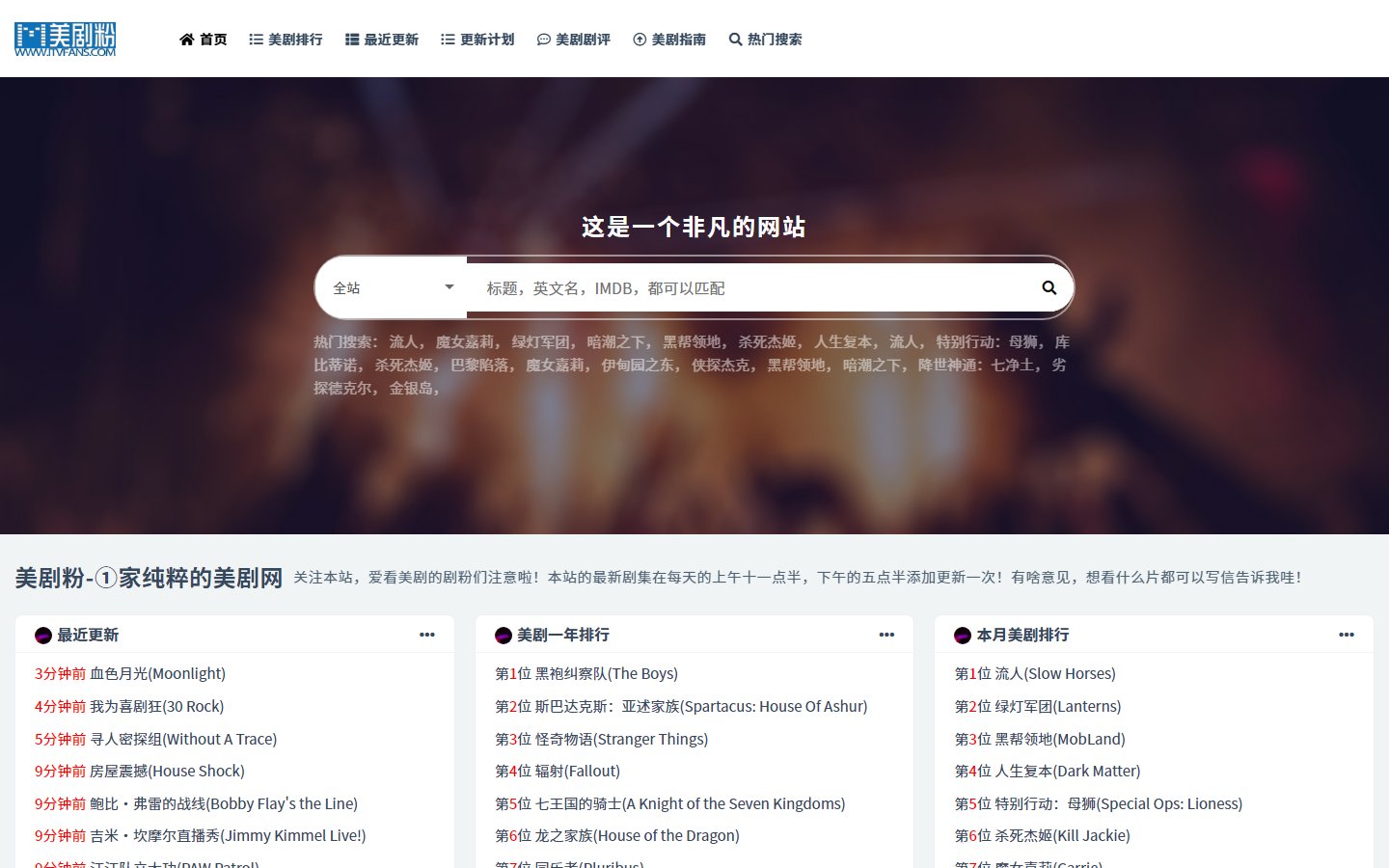Open 美剧指南 navigation item

coord(669,40)
